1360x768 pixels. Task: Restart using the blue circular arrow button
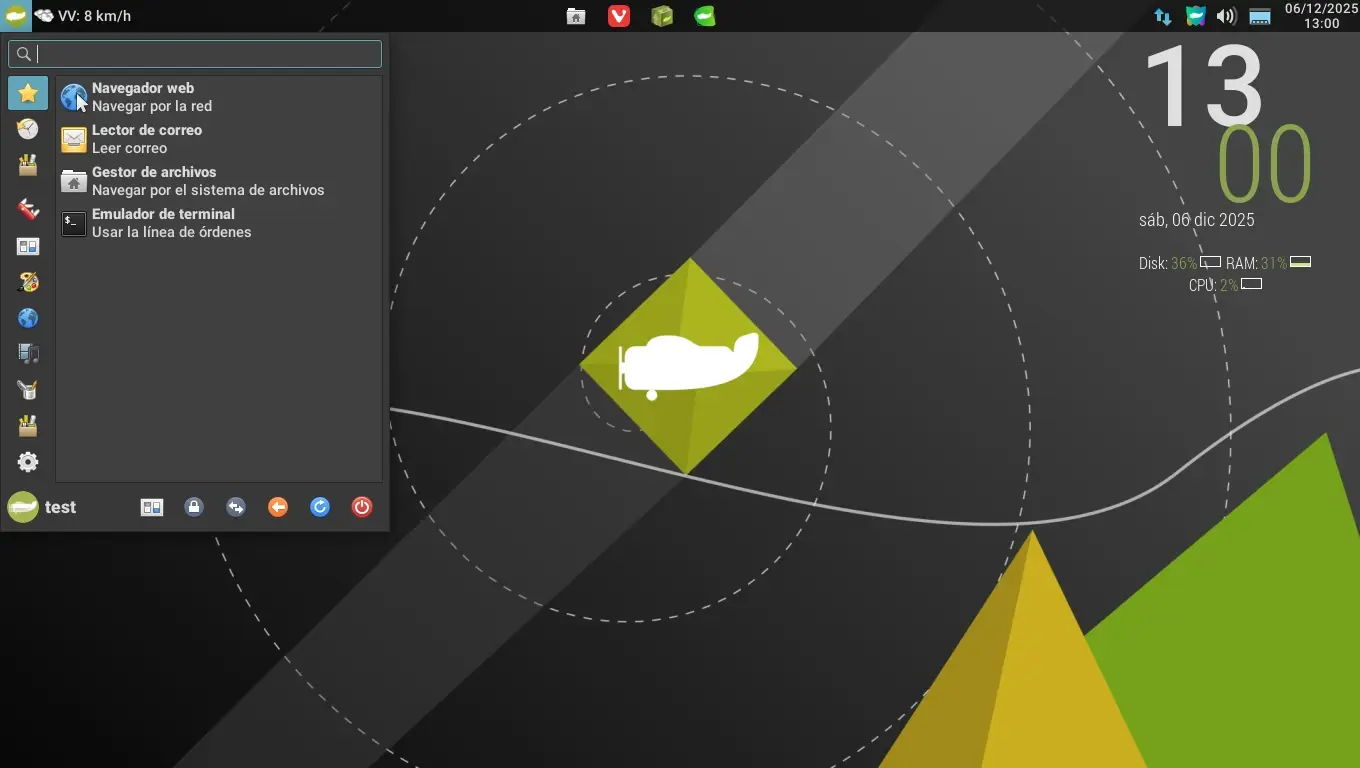pyautogui.click(x=320, y=507)
